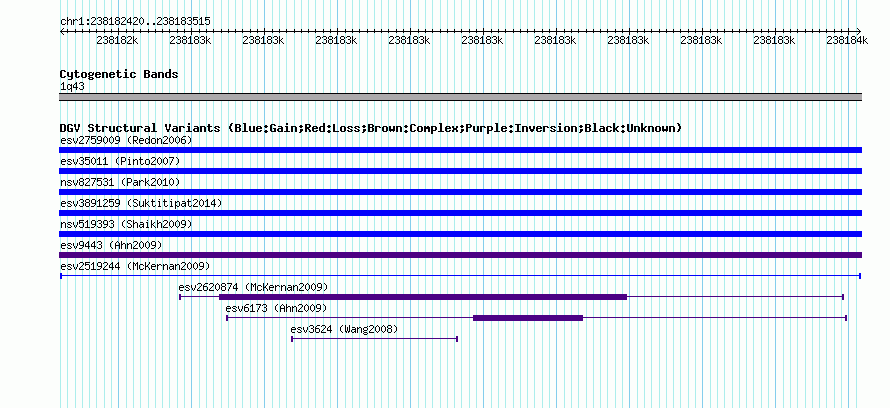Viewport: 890px width, 408px height.
Task: Select the blue esv3891259 gain bar
Action: click(460, 213)
